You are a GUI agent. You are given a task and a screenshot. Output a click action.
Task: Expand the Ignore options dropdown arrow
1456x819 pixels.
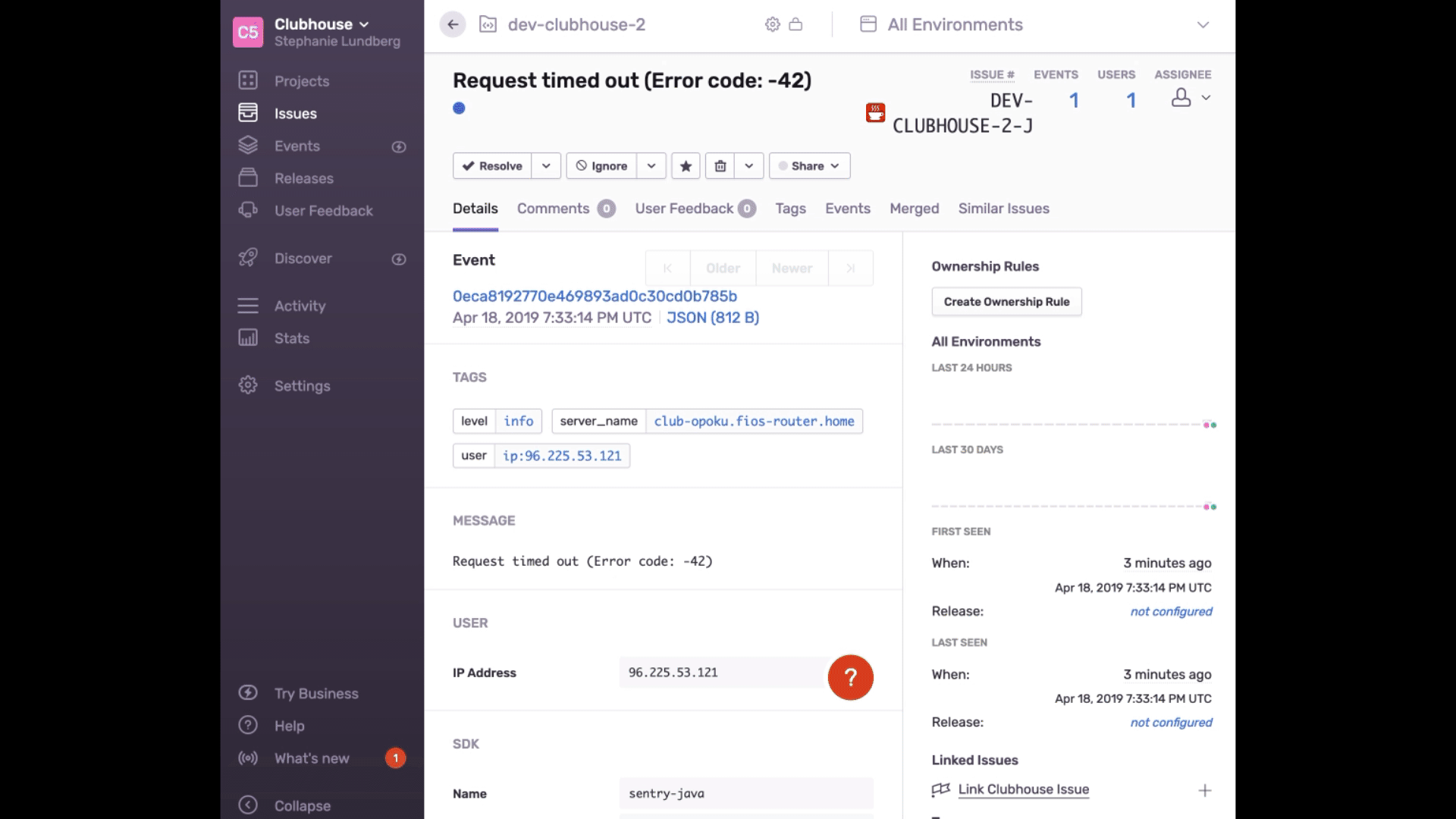click(x=651, y=166)
